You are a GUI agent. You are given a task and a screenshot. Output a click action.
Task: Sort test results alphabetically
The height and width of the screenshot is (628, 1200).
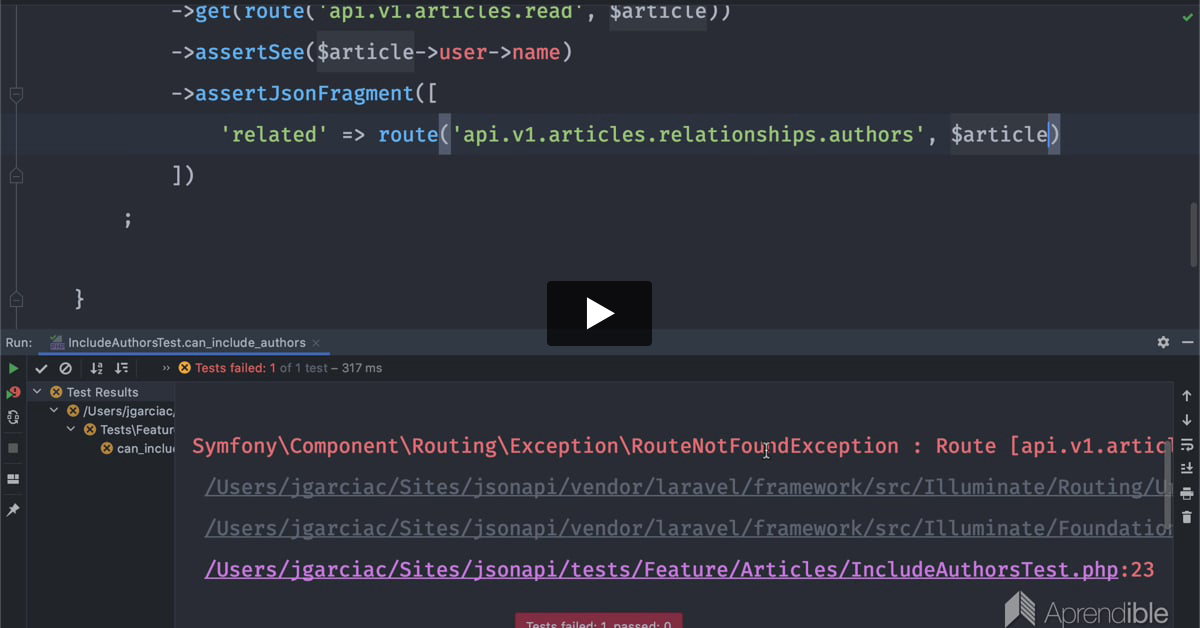coord(97,368)
